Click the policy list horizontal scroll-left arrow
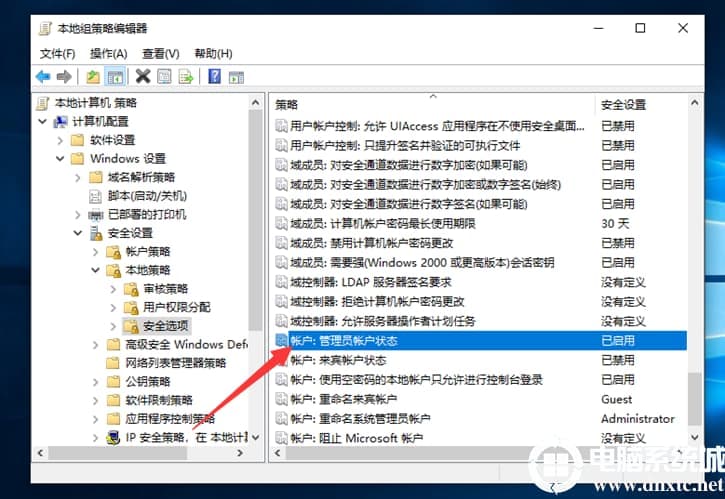This screenshot has height=499, width=725. click(x=277, y=453)
